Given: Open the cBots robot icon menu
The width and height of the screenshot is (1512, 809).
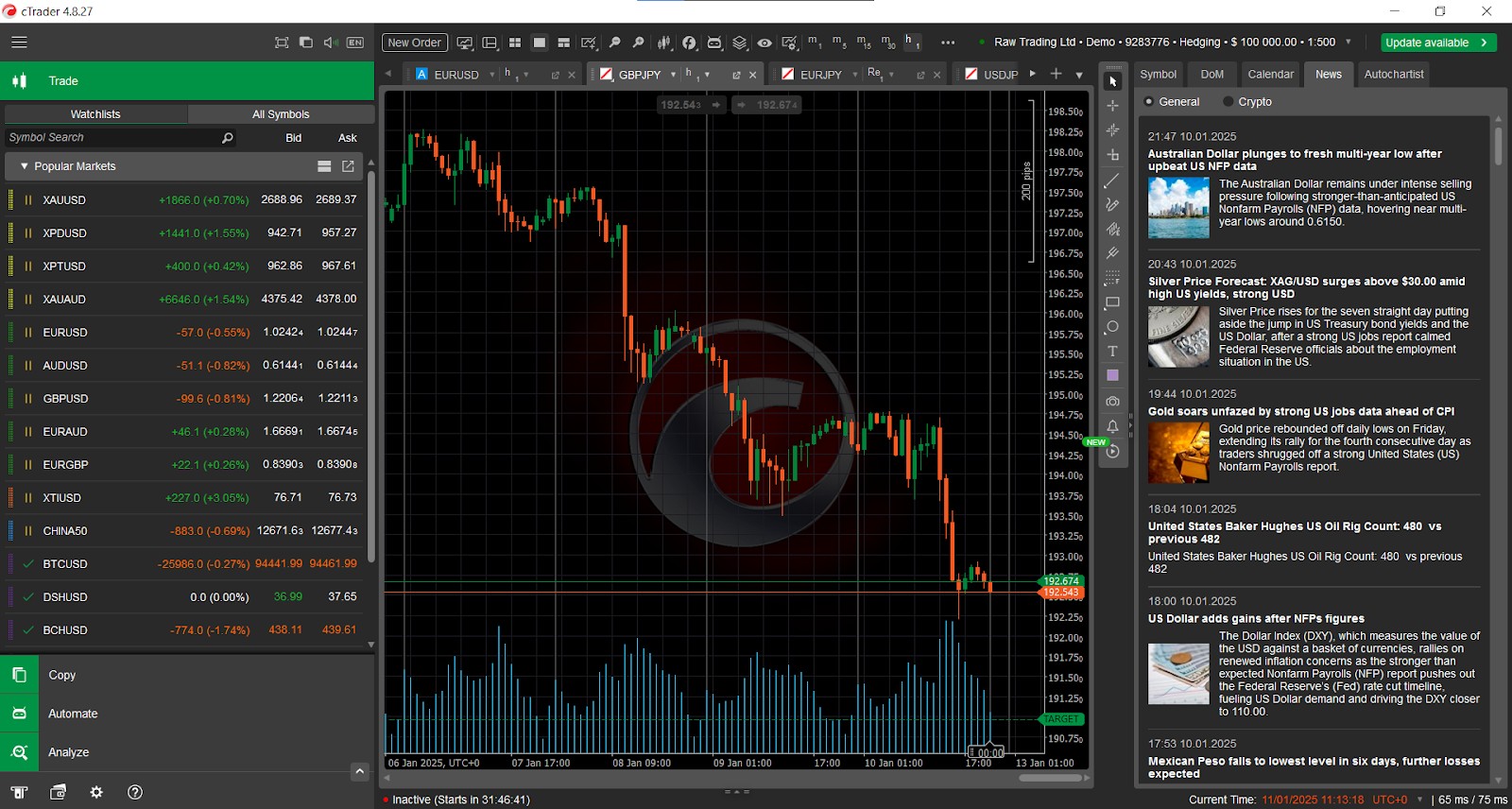Looking at the screenshot, I should pos(714,43).
